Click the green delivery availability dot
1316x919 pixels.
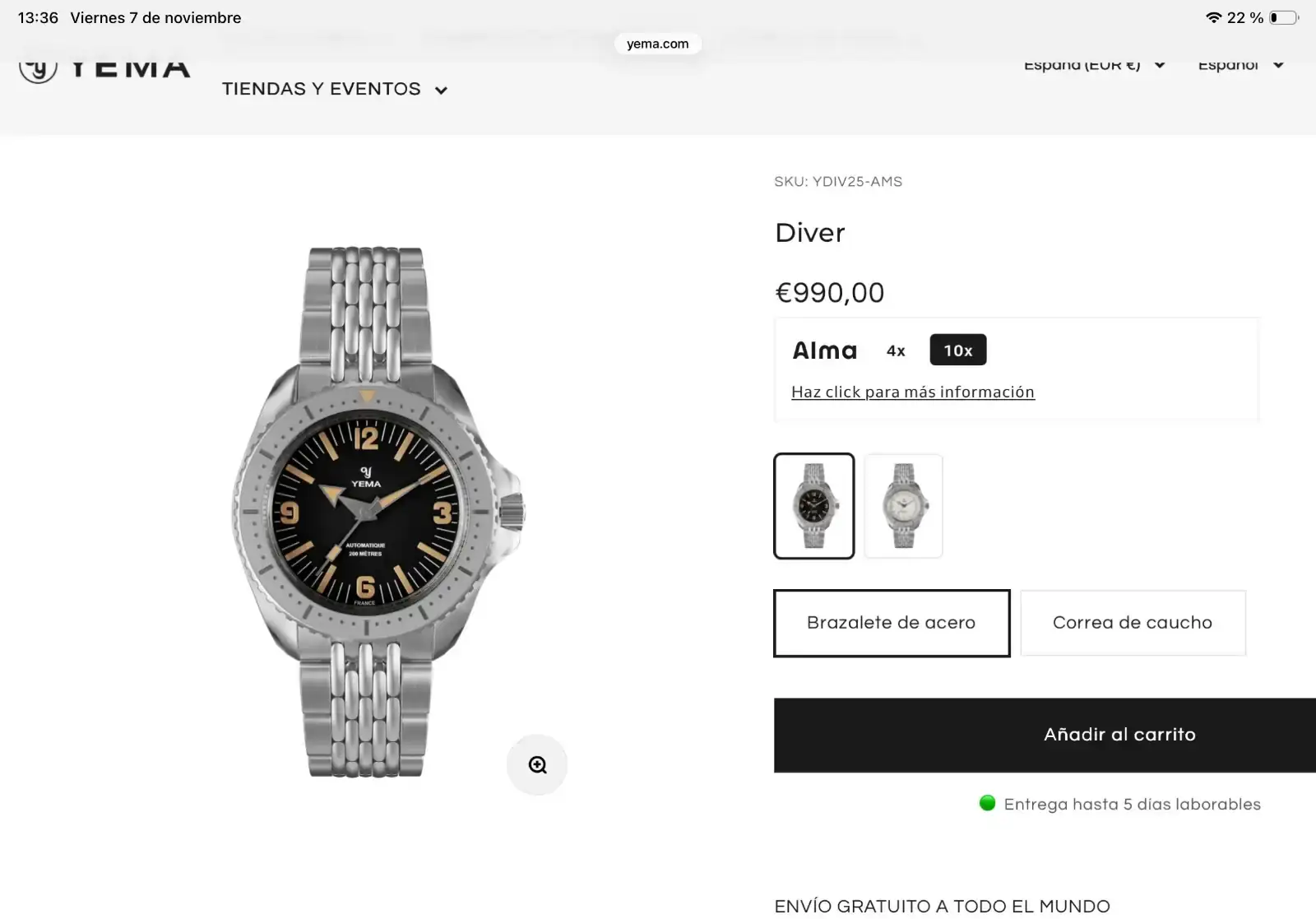[988, 803]
